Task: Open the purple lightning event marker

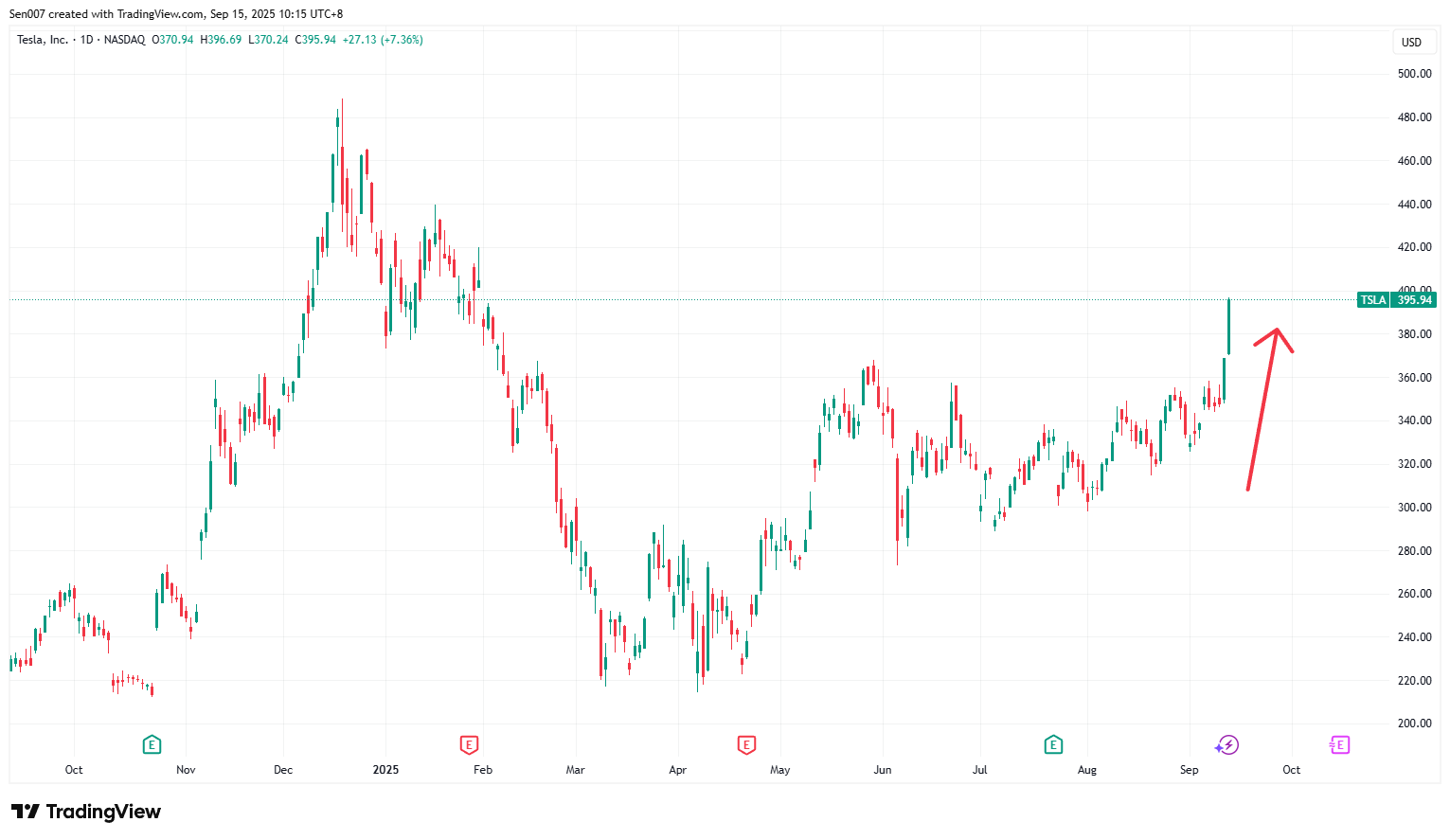Action: tap(1227, 745)
